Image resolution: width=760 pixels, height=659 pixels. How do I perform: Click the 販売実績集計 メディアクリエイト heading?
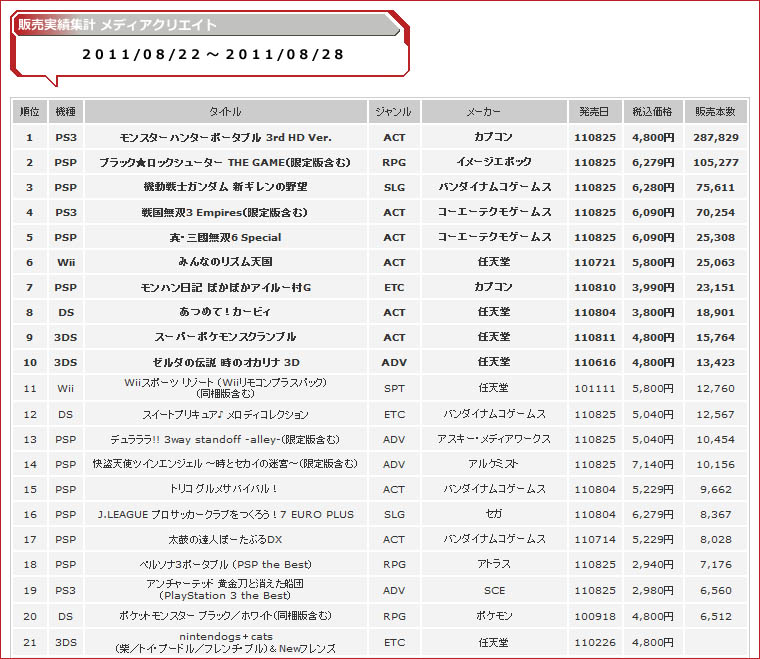tap(117, 25)
